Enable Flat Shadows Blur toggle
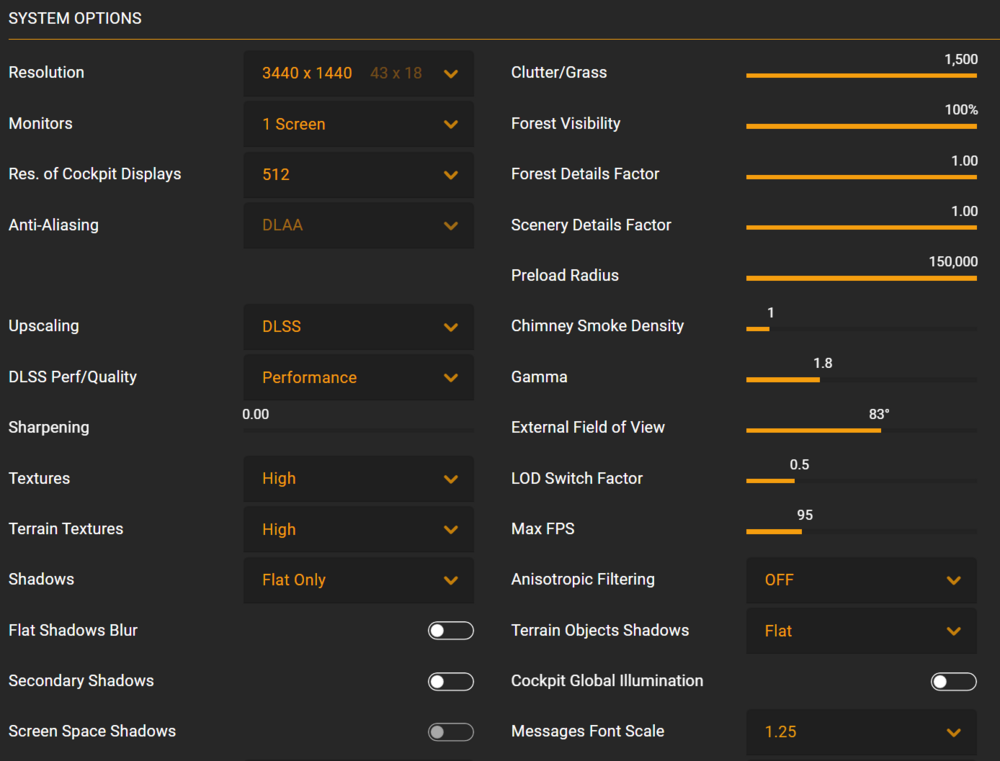The width and height of the screenshot is (1000, 761). tap(450, 631)
